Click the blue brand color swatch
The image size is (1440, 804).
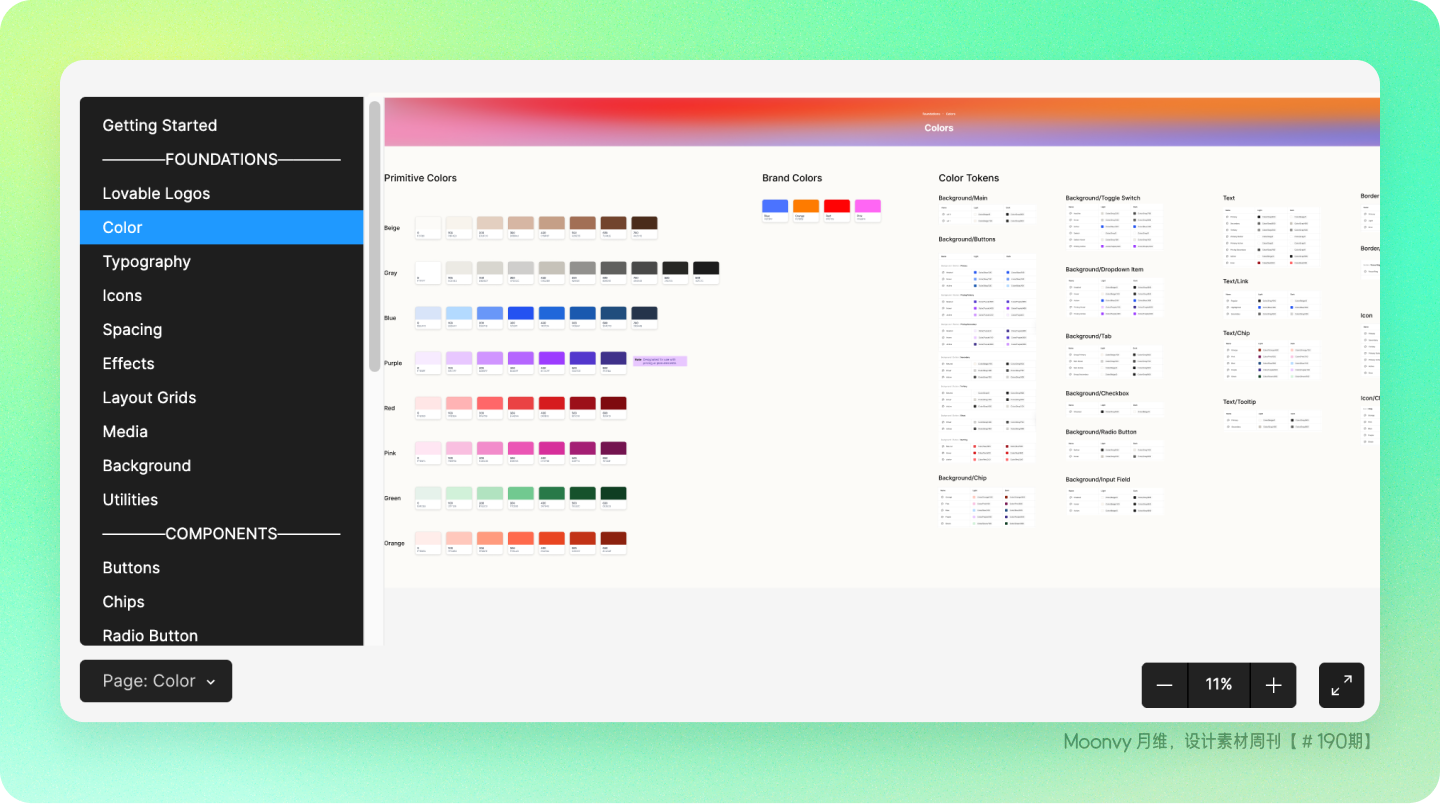(775, 207)
